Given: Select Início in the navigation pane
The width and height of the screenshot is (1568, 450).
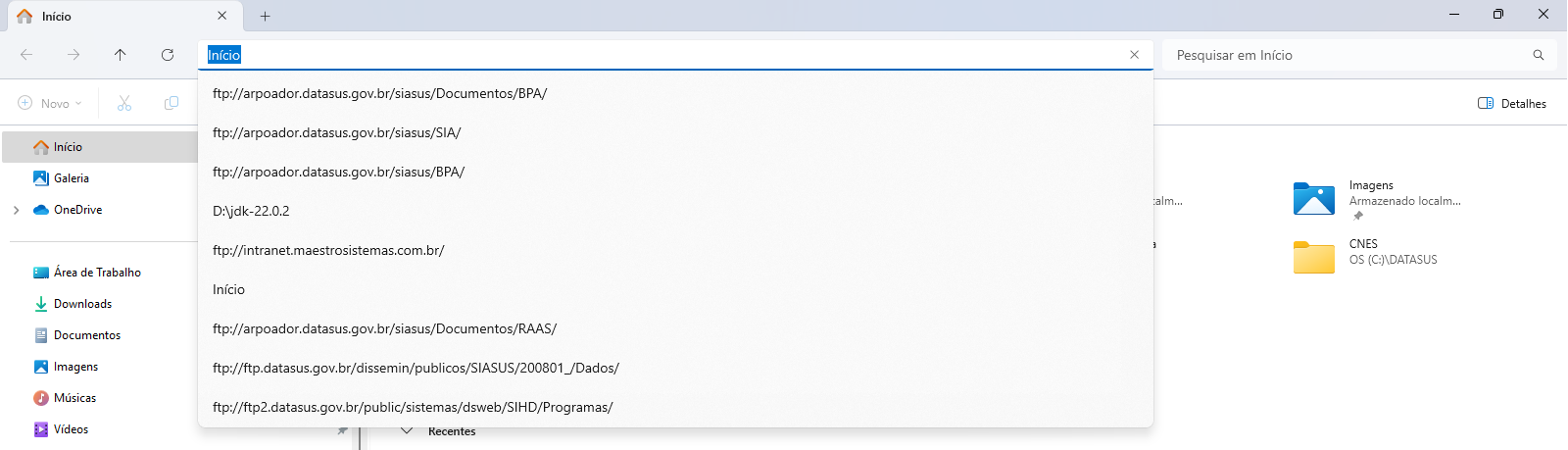Looking at the screenshot, I should pos(100,147).
